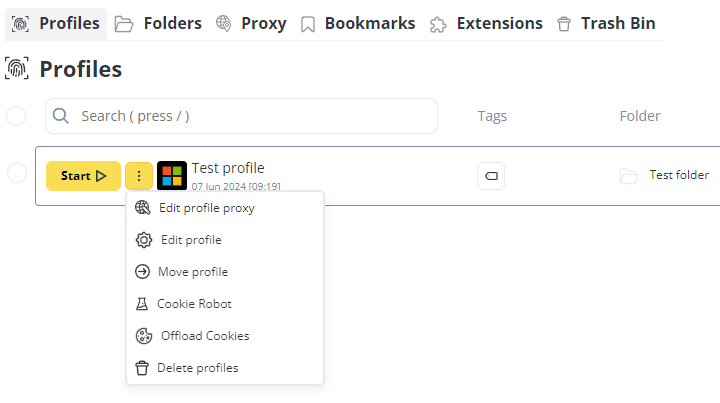Start the Test profile
The image size is (720, 403).
(83, 176)
